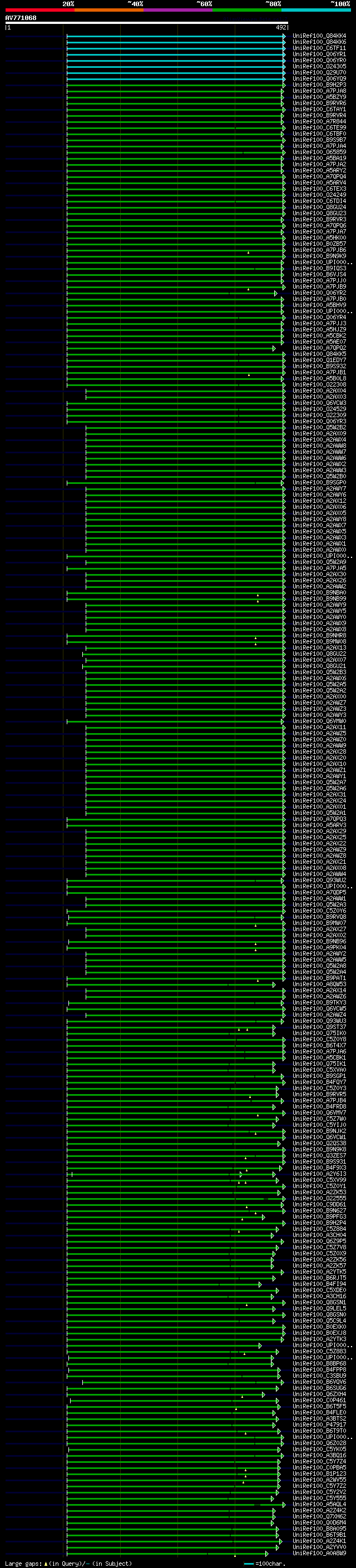Select the UniRef100_A3CH04 label
Image resolution: width=356 pixels, height=1568 pixels.
coord(319,1235)
